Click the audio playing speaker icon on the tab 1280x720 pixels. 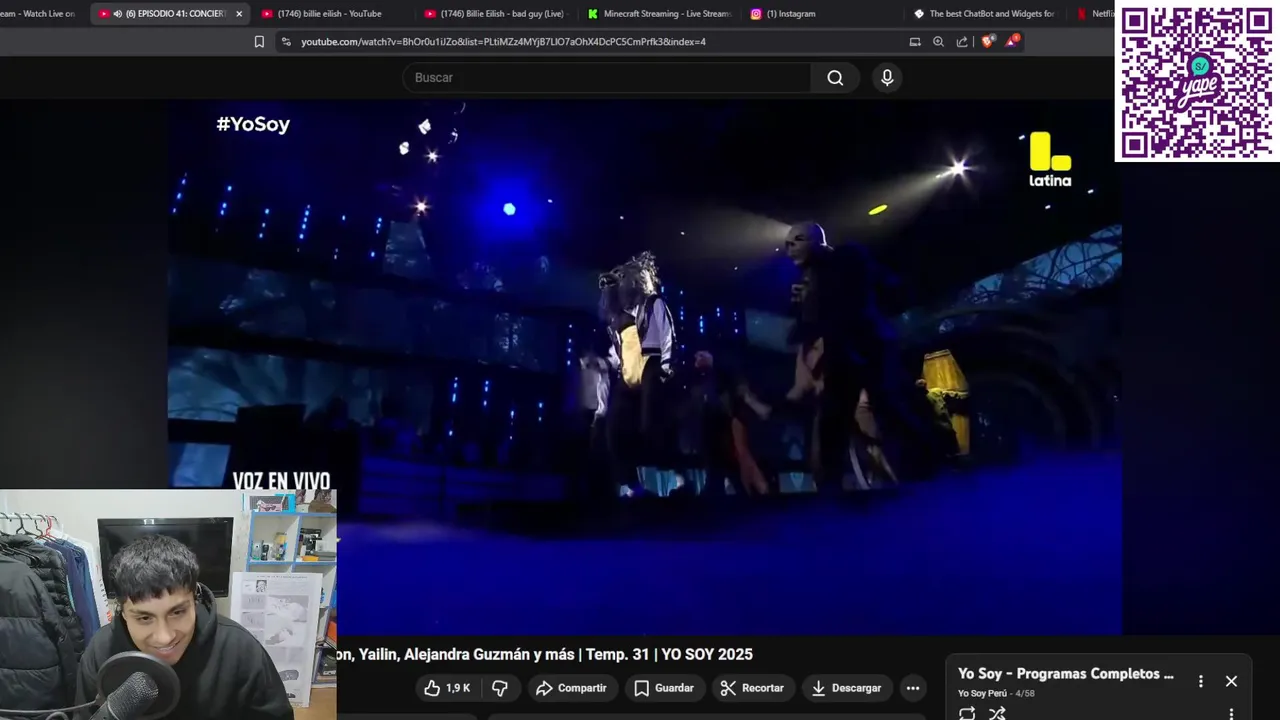point(117,14)
